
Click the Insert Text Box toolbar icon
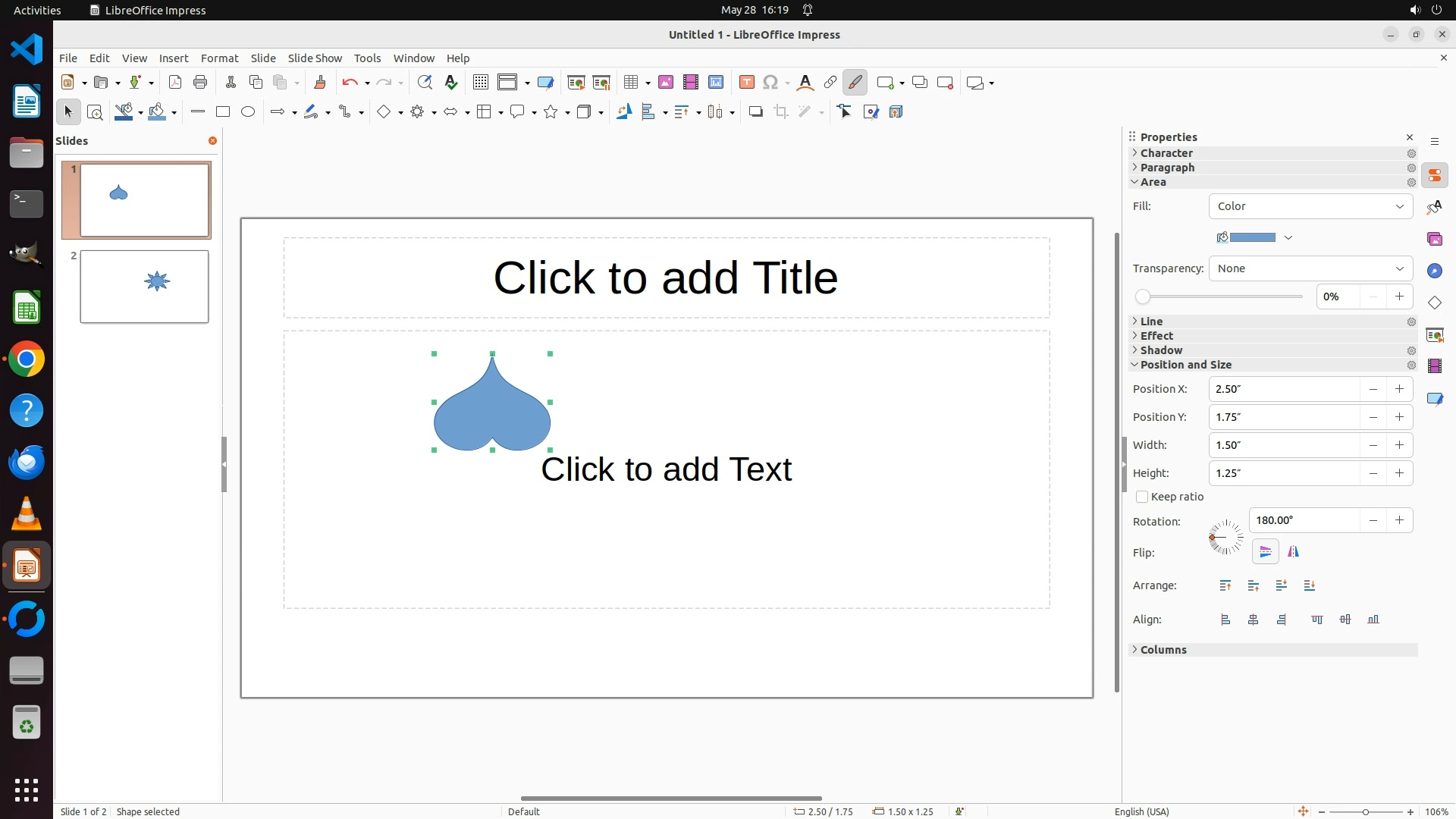coord(746,83)
